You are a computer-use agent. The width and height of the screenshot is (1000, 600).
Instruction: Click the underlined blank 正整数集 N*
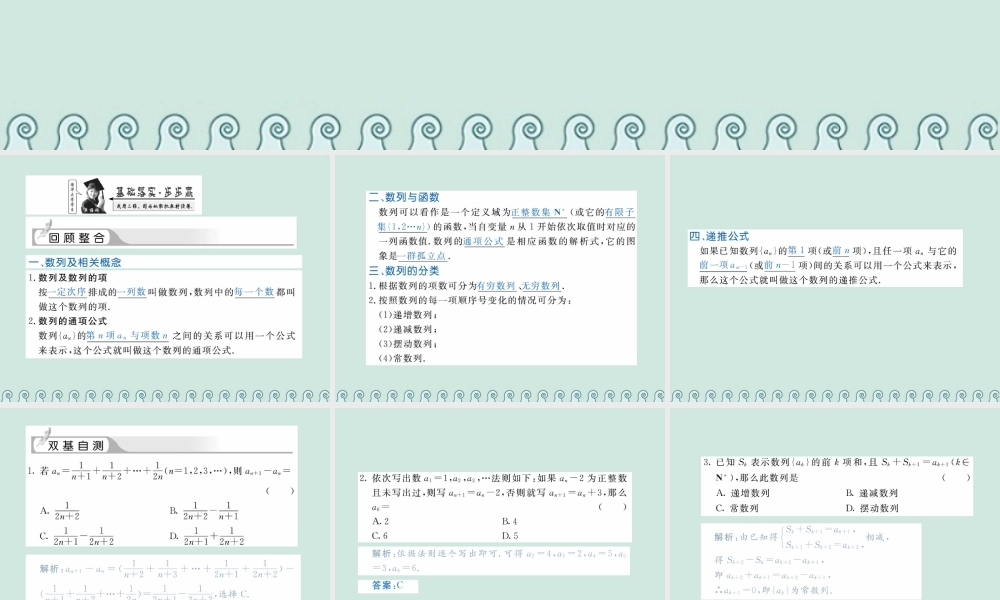[538, 212]
